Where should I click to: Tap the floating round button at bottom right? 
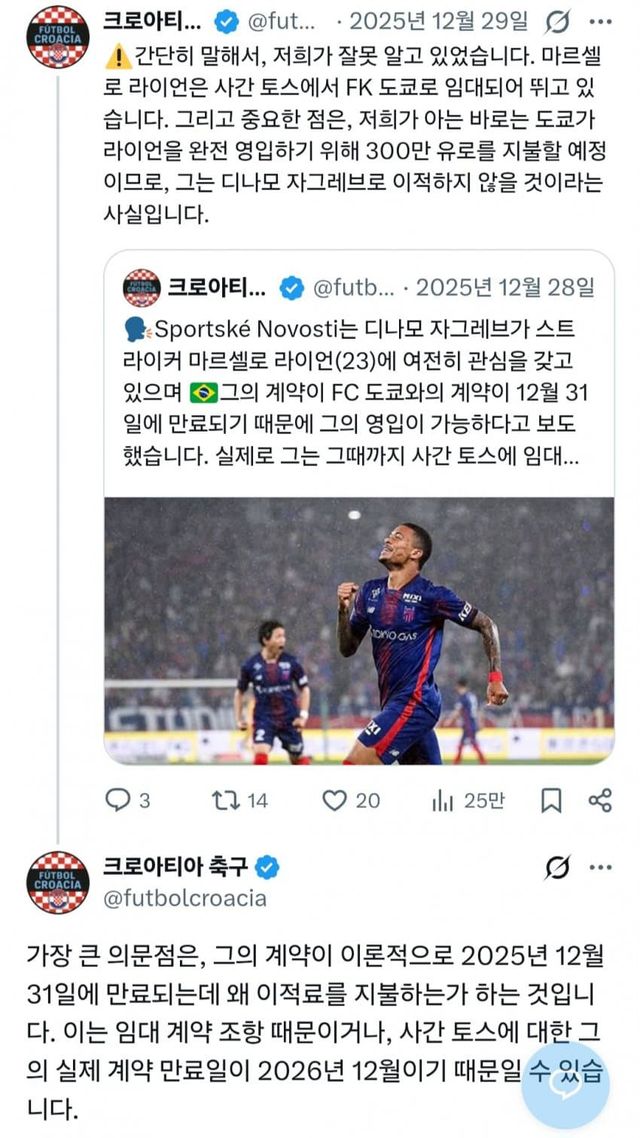coord(566,1085)
